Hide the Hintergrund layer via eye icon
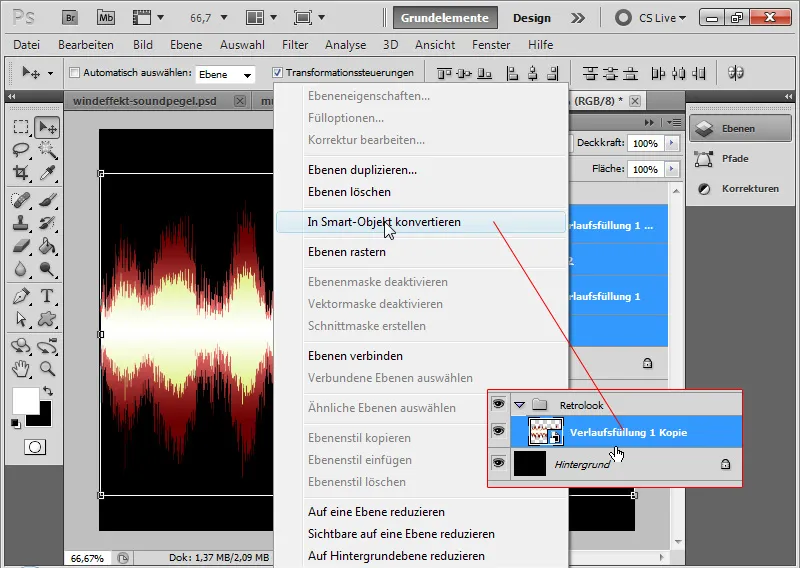This screenshot has width=800, height=568. click(498, 463)
